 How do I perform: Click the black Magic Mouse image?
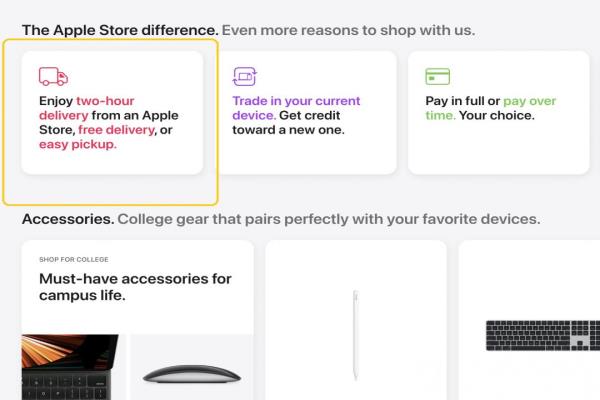click(192, 374)
